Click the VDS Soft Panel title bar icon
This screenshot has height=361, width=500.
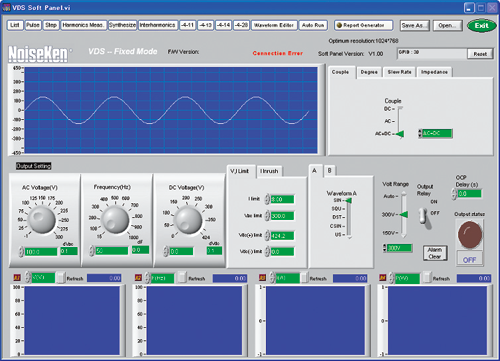6,7
